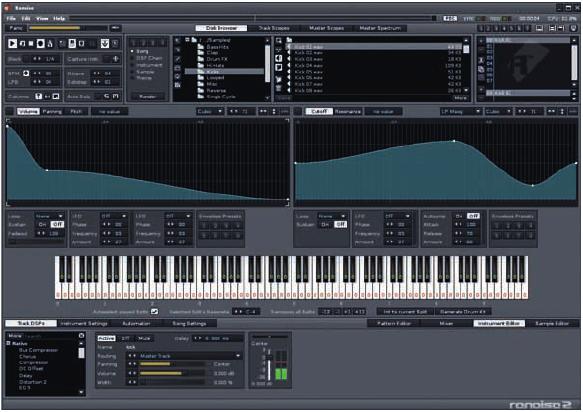Screen dimensions: 583x412
Task: Open the Master Track routing dropdown
Action: (185, 356)
